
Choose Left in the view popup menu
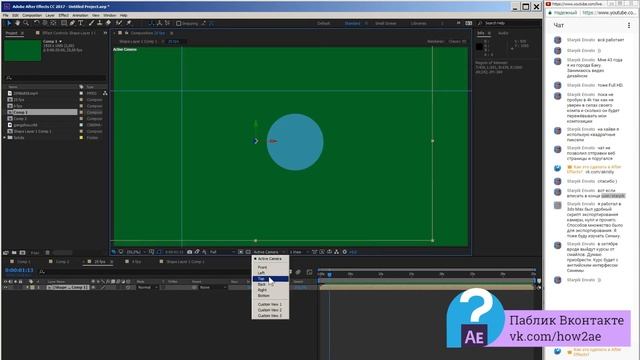(x=270, y=273)
